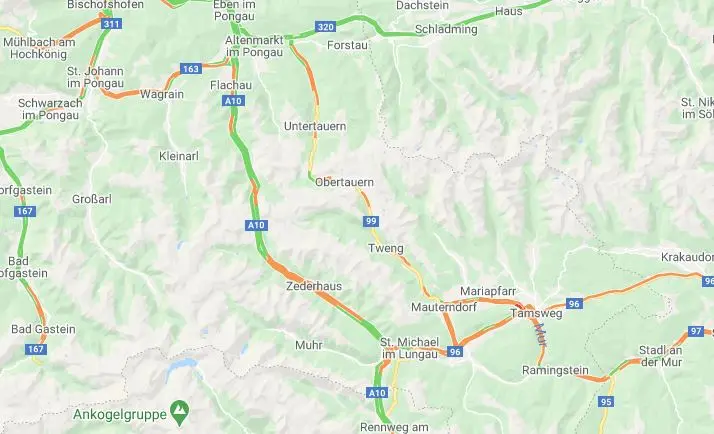This screenshot has width=714, height=434.
Task: Click the Ankogelgruppe mountain marker icon
Action: coord(179,413)
